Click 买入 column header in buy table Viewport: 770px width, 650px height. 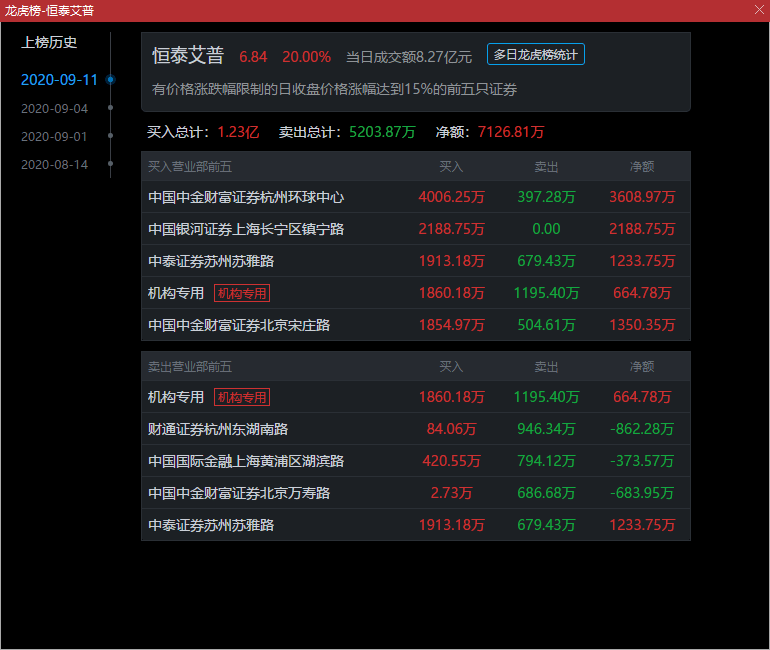(x=451, y=167)
